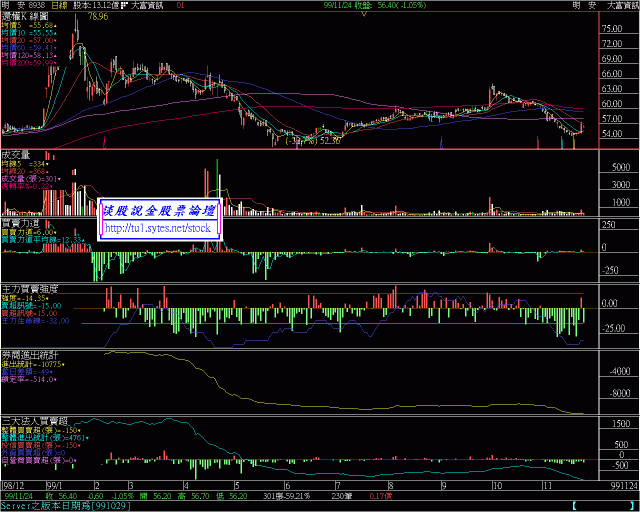
Task: Select the 三大法人買賣超 panel title
Action: tap(35, 421)
